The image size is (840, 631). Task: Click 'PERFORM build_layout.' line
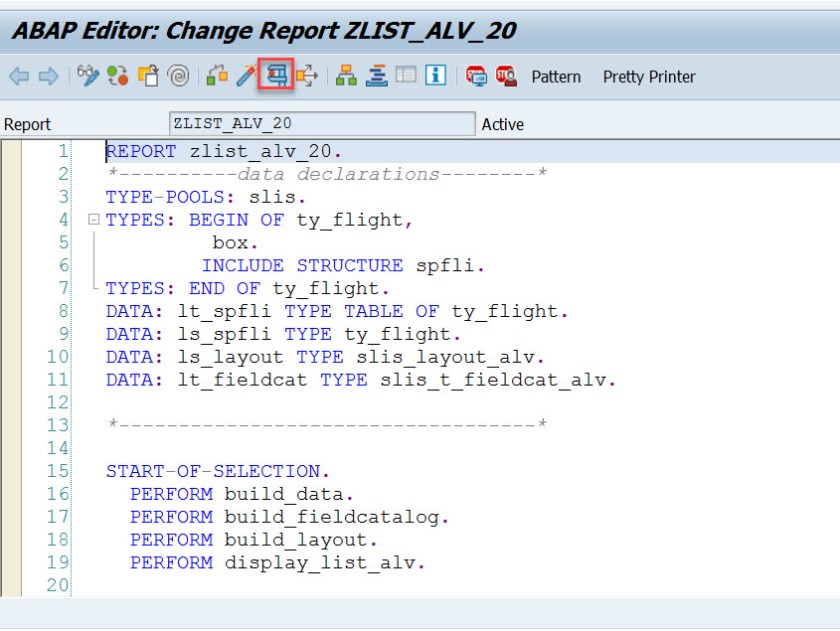[x=253, y=539]
